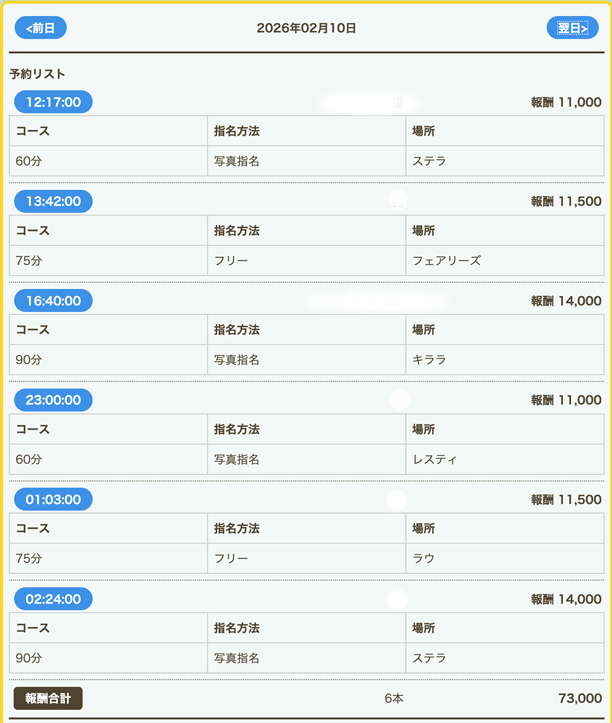Click the 73,000 total reward amount
Screen dimensions: 612x723
click(579, 698)
